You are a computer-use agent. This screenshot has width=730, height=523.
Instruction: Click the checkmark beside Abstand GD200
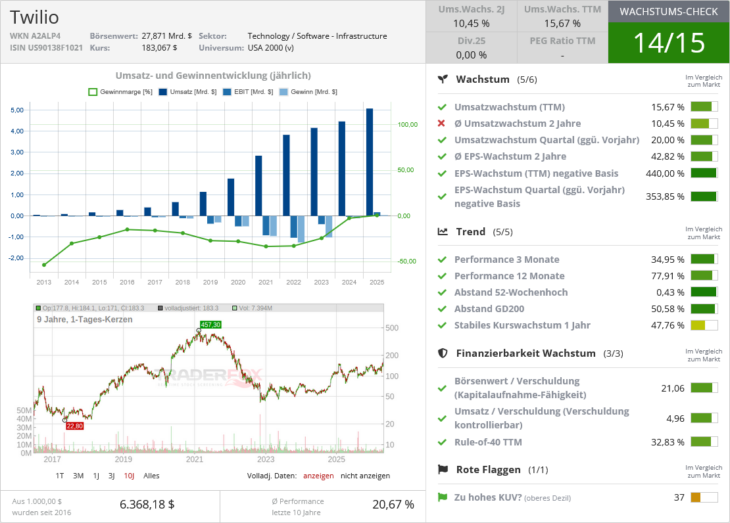point(442,309)
